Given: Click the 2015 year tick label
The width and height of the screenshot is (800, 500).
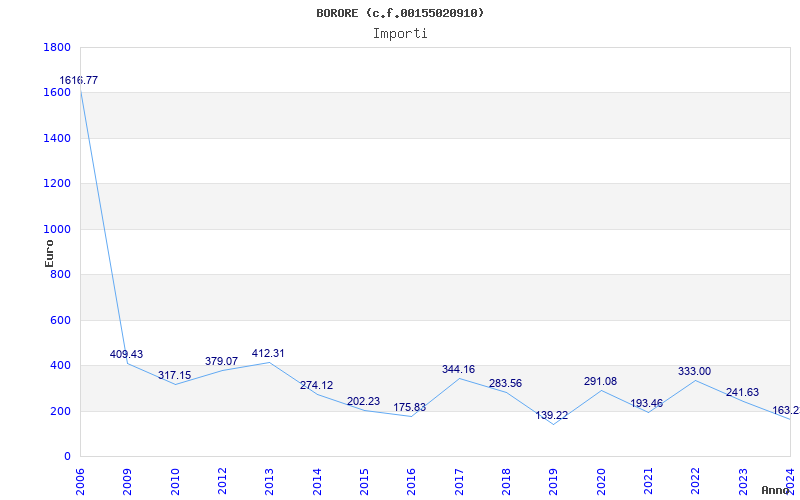Looking at the screenshot, I should [364, 482].
